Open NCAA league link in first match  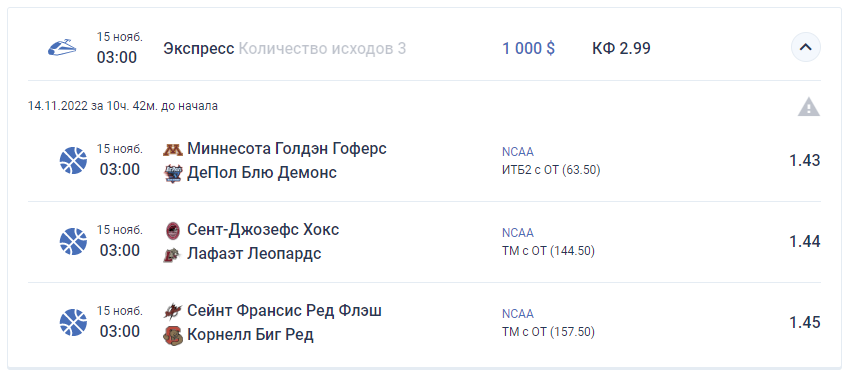pos(518,152)
